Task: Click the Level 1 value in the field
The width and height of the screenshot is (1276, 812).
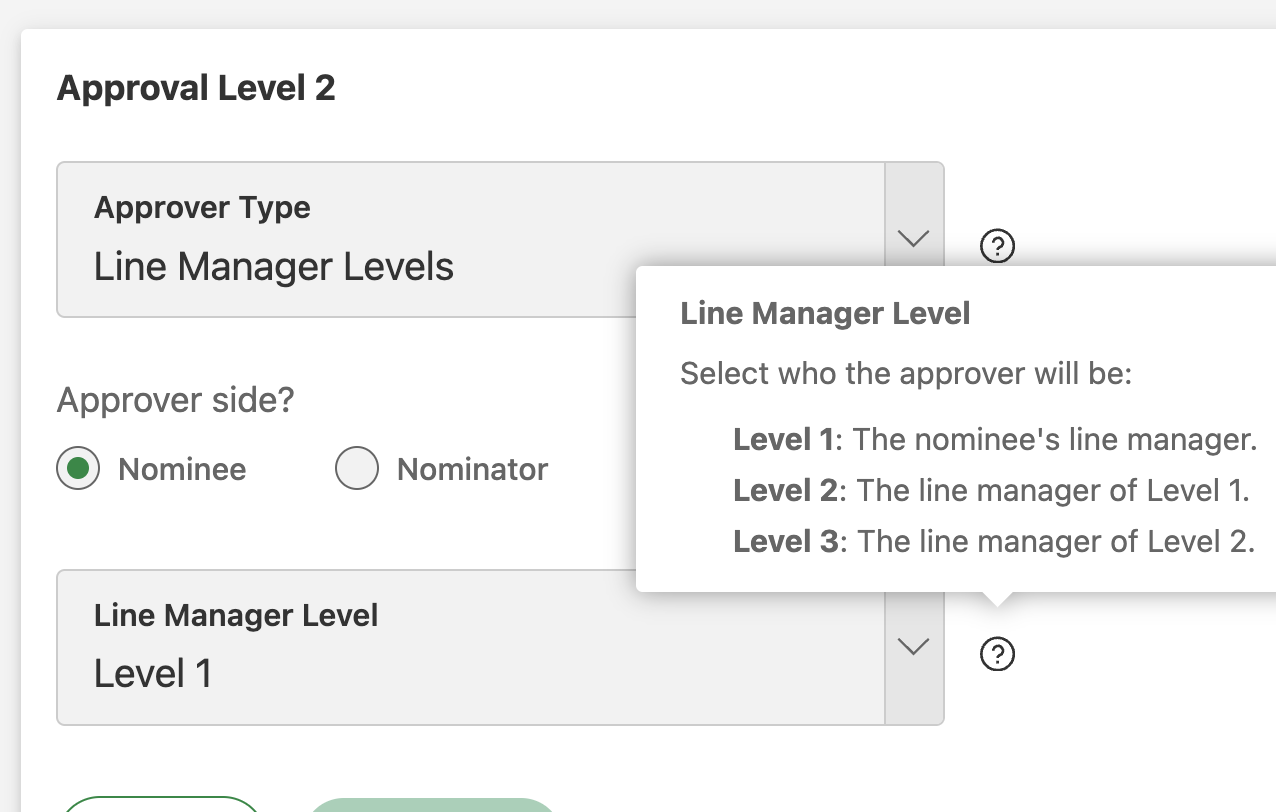Action: click(x=152, y=673)
